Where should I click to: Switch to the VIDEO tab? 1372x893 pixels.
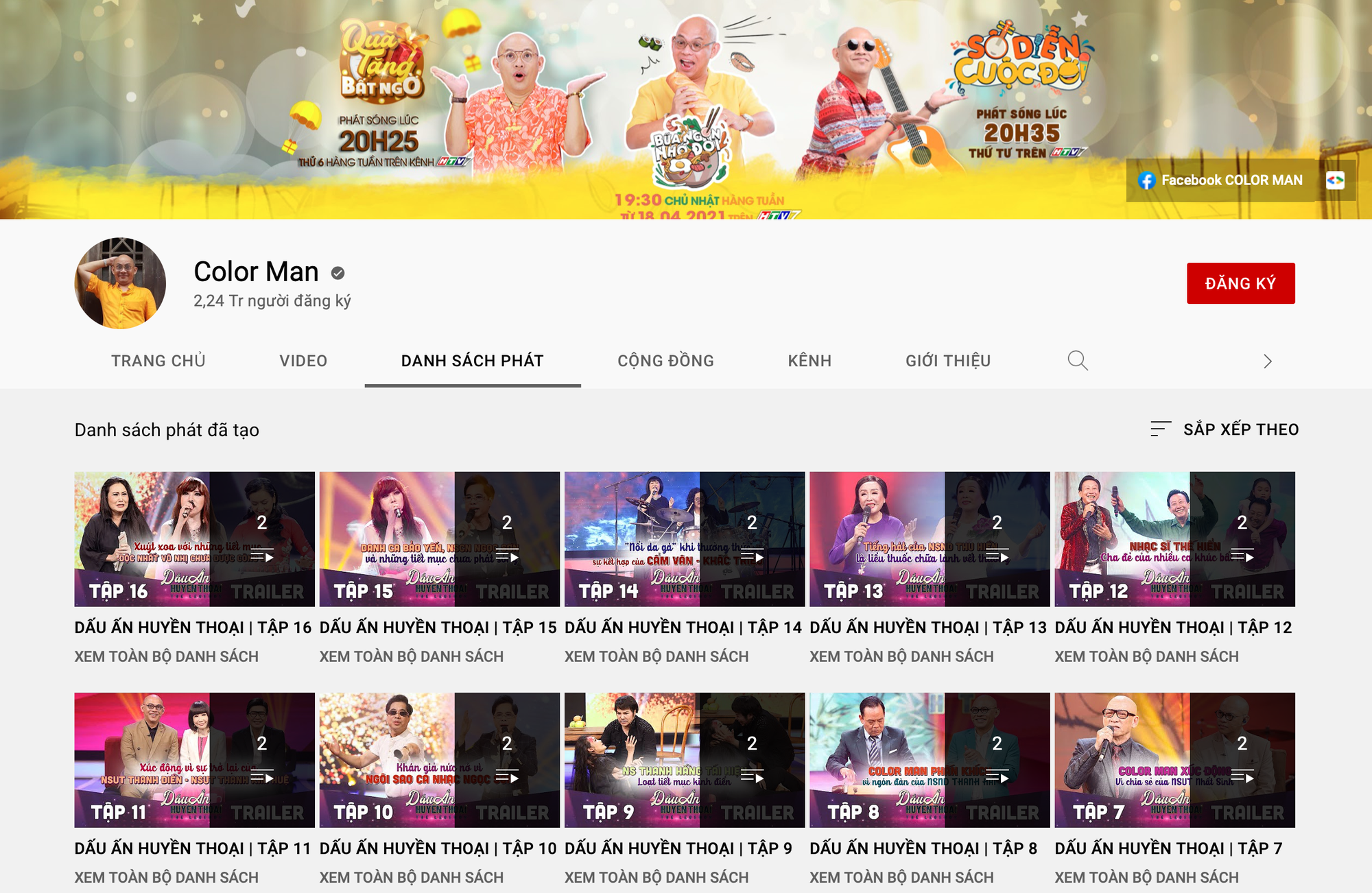[x=303, y=360]
